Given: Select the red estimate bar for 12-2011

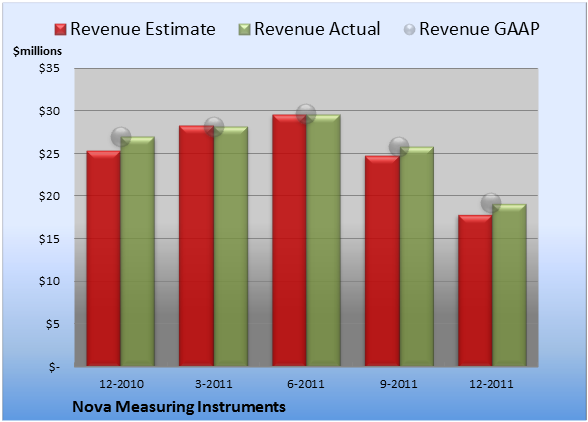Looking at the screenshot, I should point(475,291).
